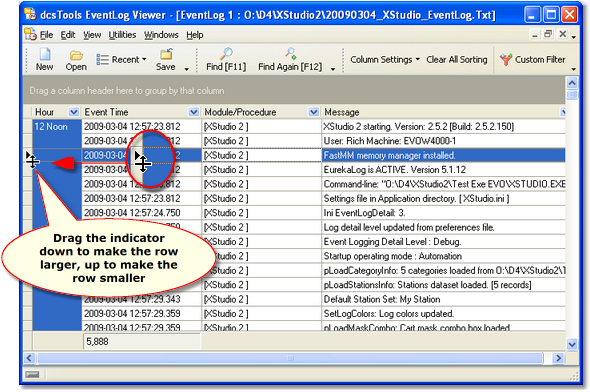The height and width of the screenshot is (392, 590).
Task: Click the horizontal scrollbar right arrow
Action: click(x=558, y=358)
